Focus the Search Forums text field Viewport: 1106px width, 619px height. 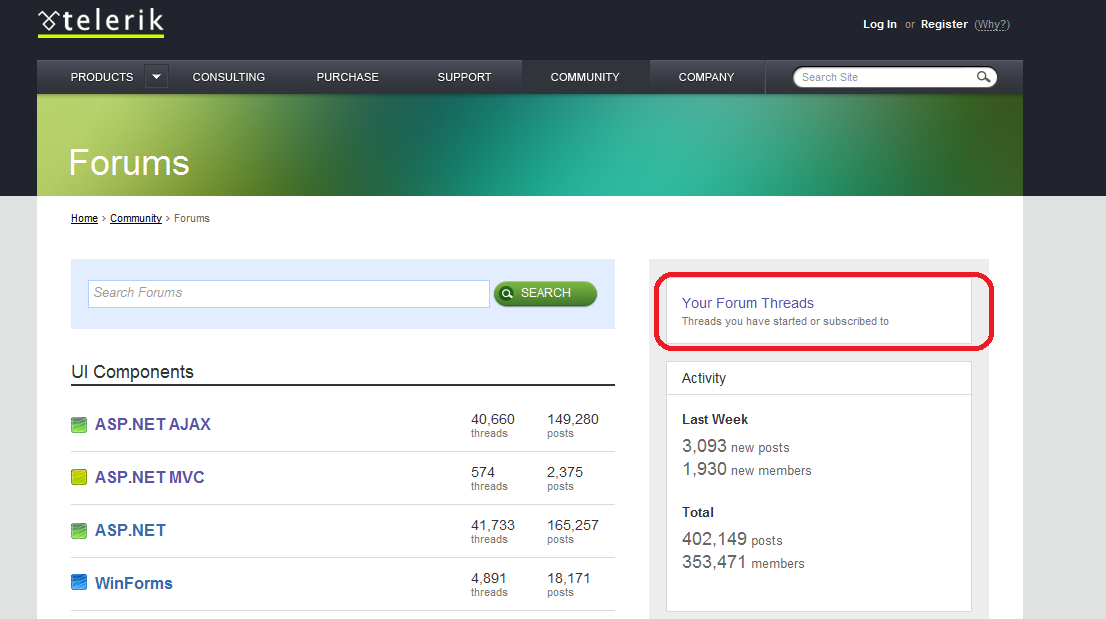tap(288, 293)
